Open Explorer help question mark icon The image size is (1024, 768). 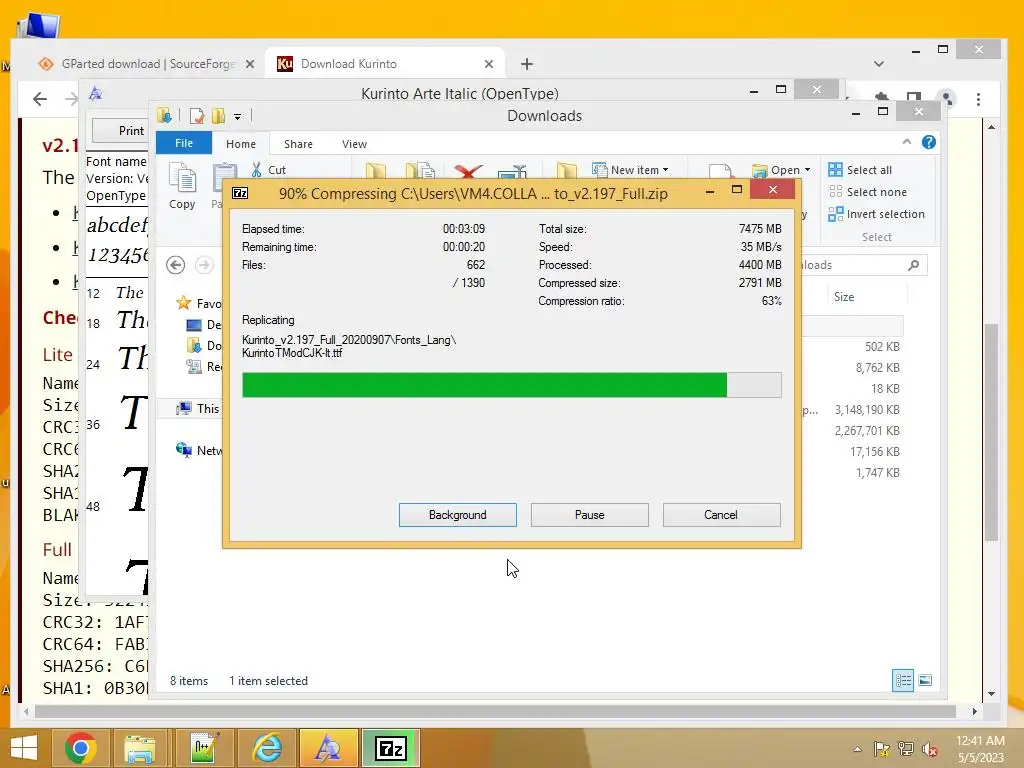929,142
